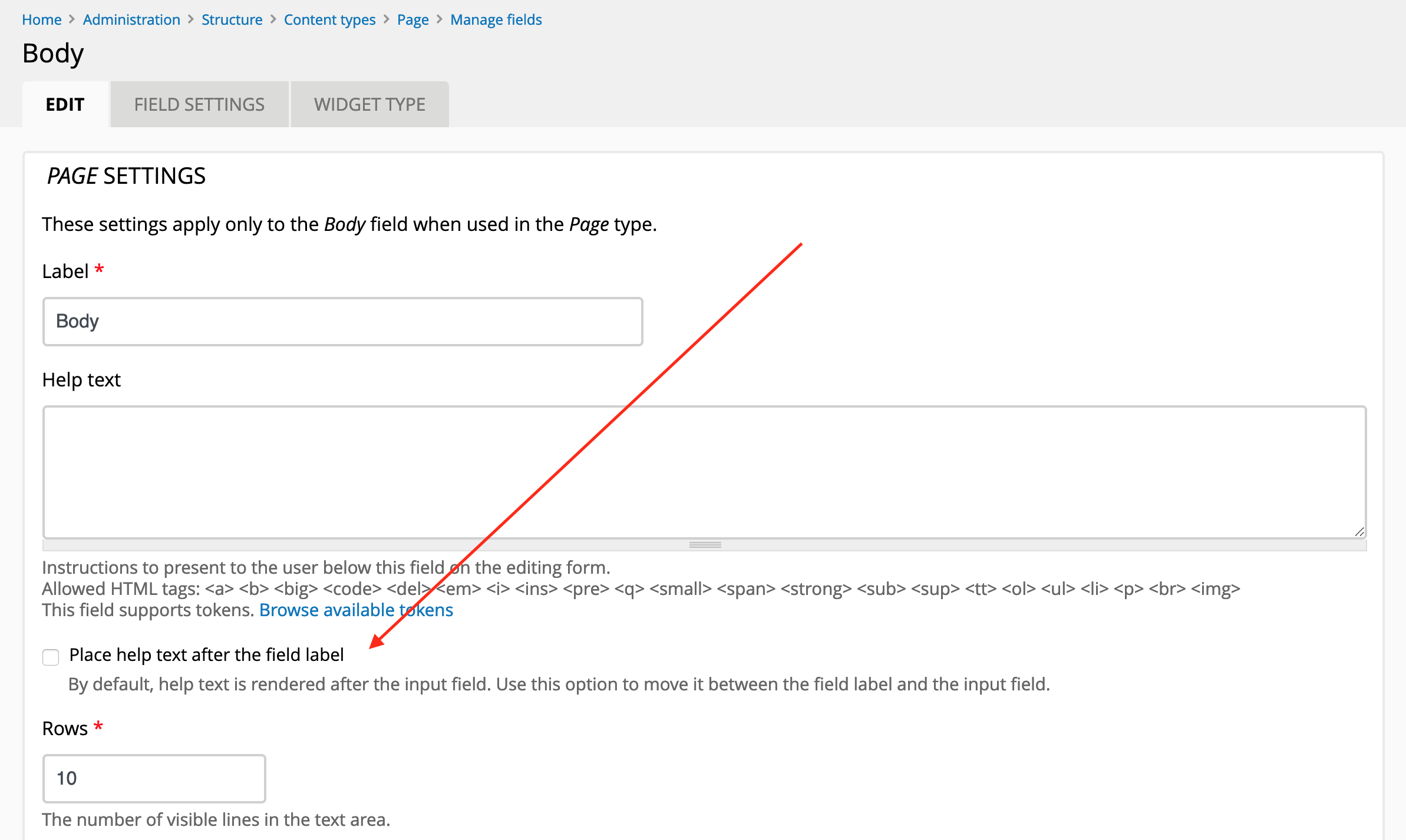Open the Administration breadcrumb link
The width and height of the screenshot is (1406, 840).
coord(131,19)
